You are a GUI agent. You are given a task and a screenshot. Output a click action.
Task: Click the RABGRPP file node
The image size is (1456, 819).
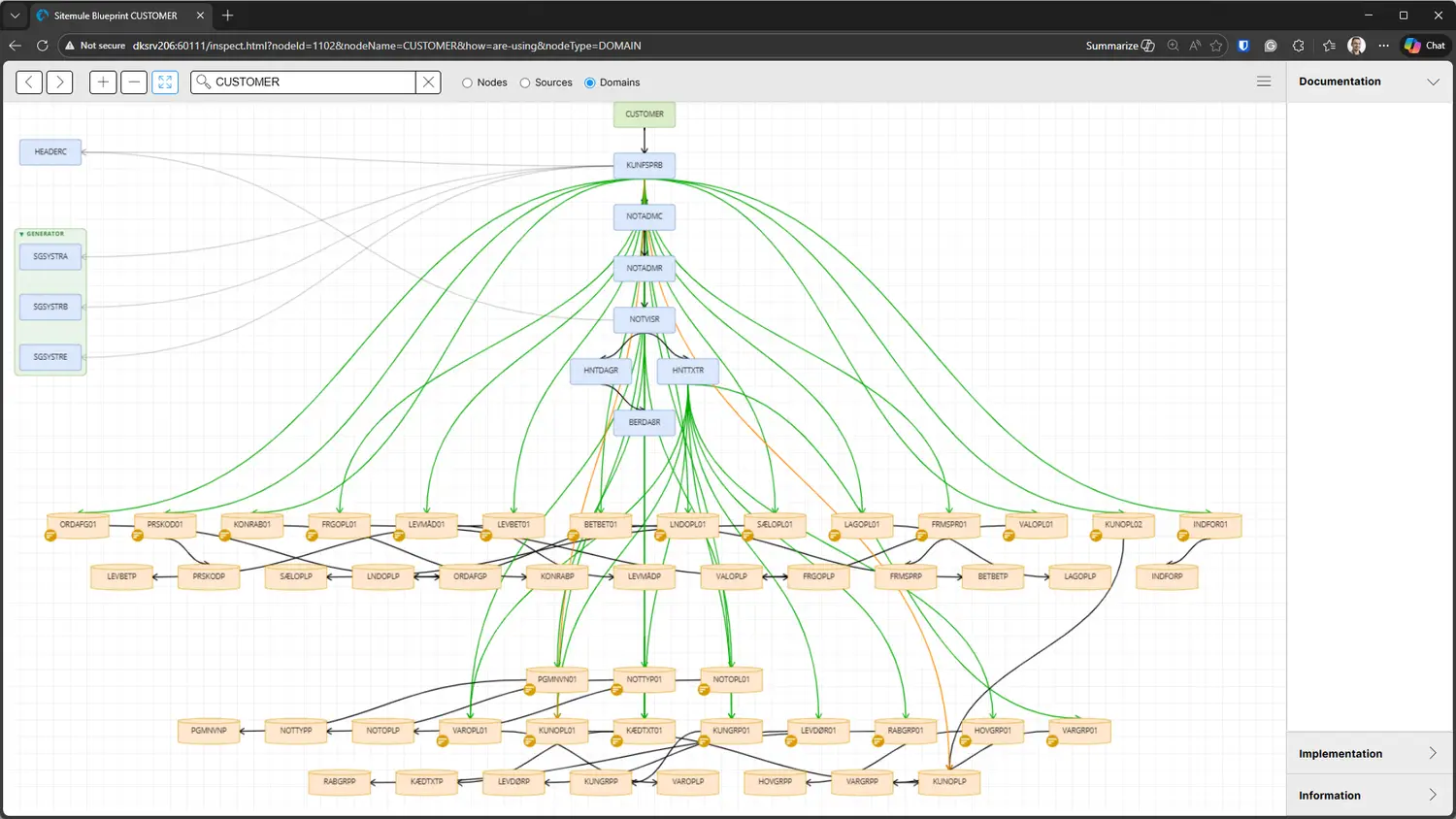pos(340,782)
